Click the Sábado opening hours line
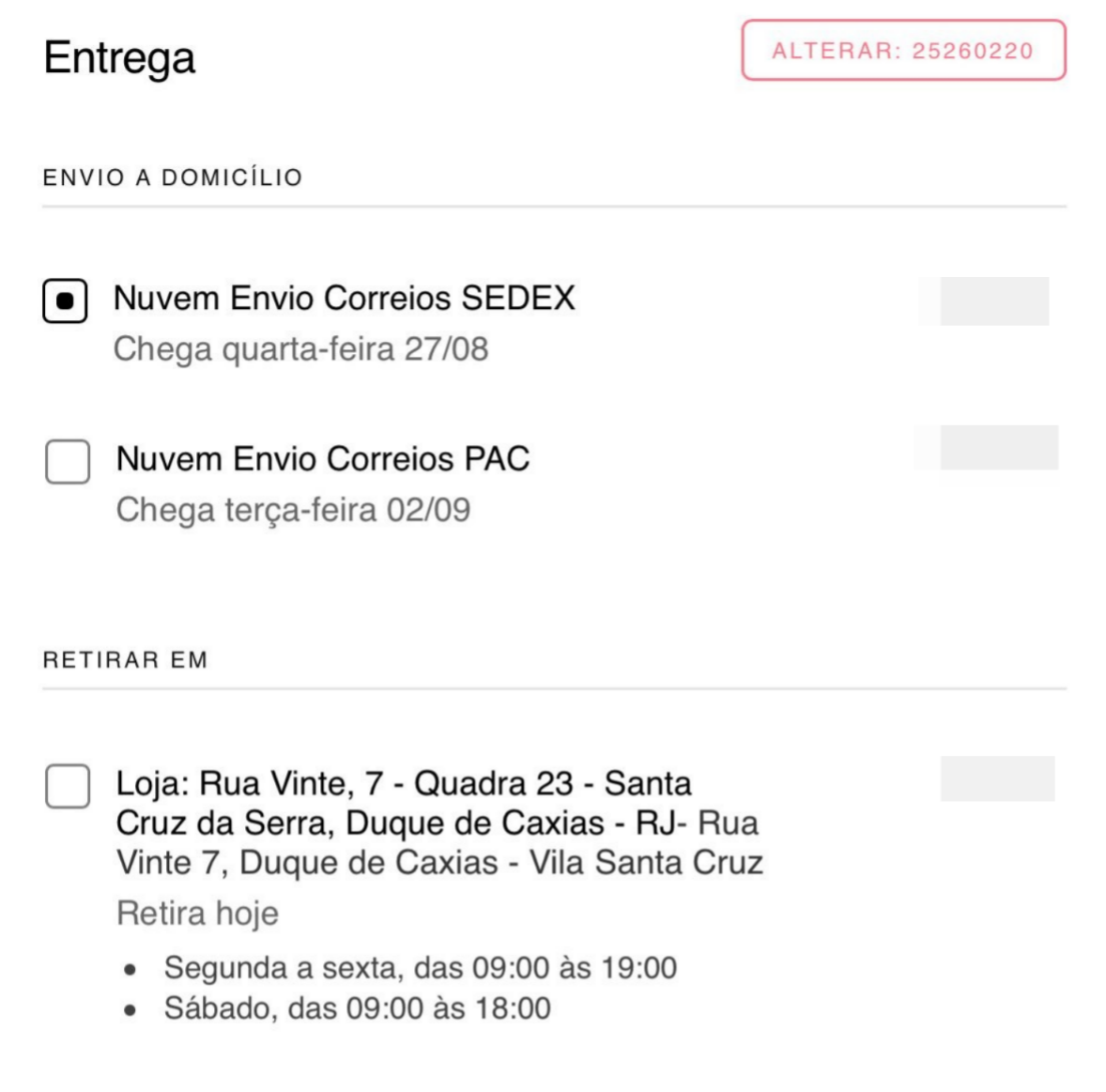 coord(357,1008)
